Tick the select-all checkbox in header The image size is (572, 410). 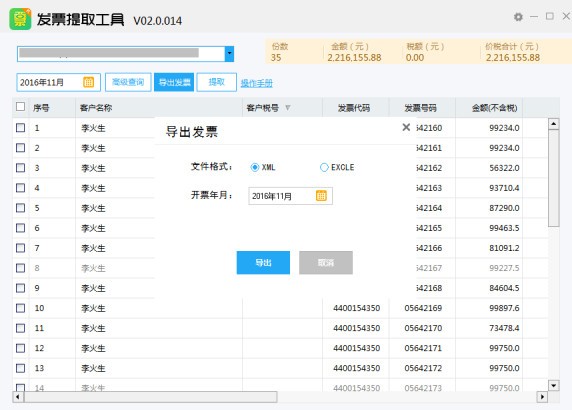pyautogui.click(x=20, y=107)
